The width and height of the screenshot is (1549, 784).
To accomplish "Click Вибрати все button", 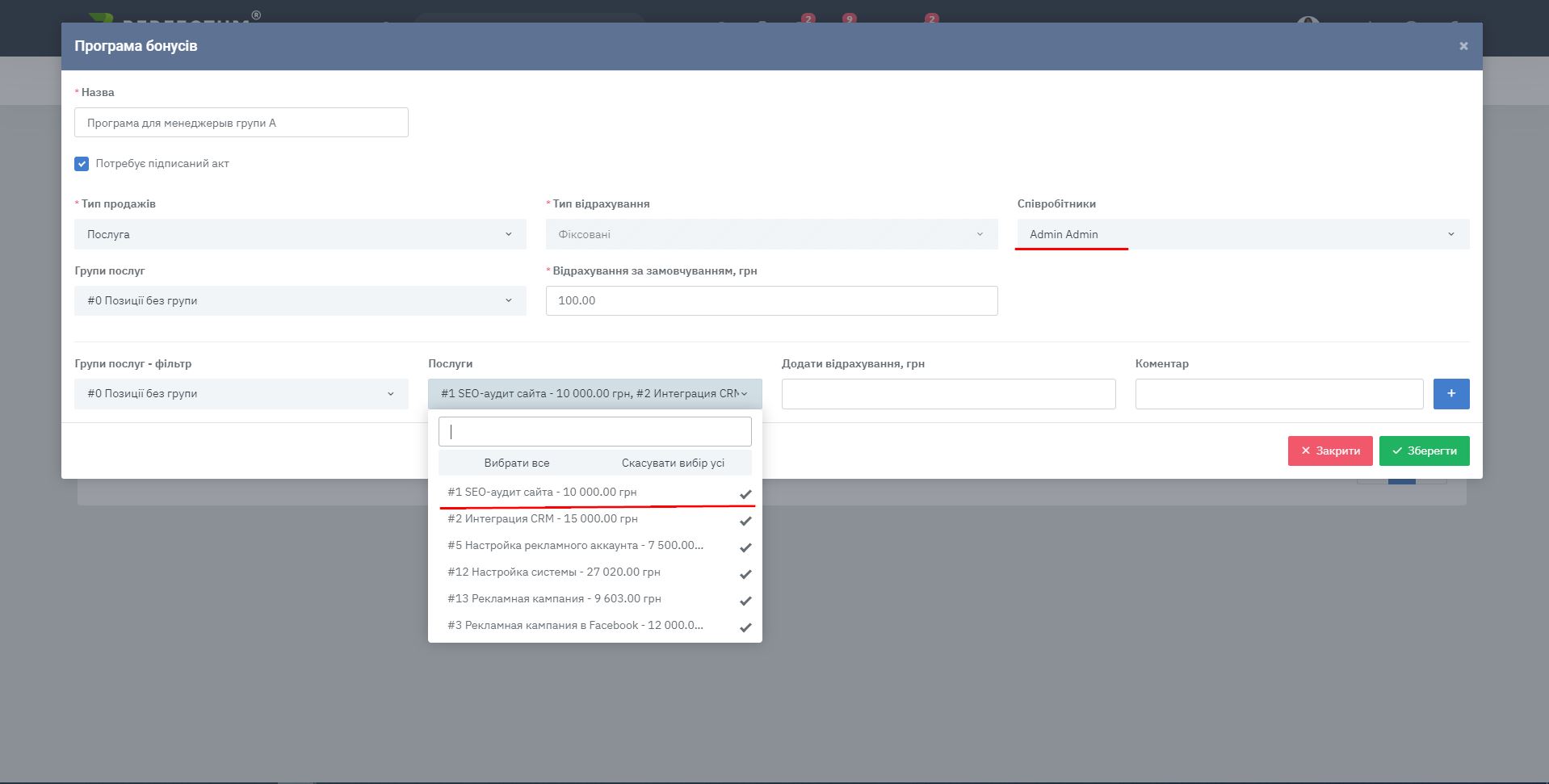I will pyautogui.click(x=517, y=463).
